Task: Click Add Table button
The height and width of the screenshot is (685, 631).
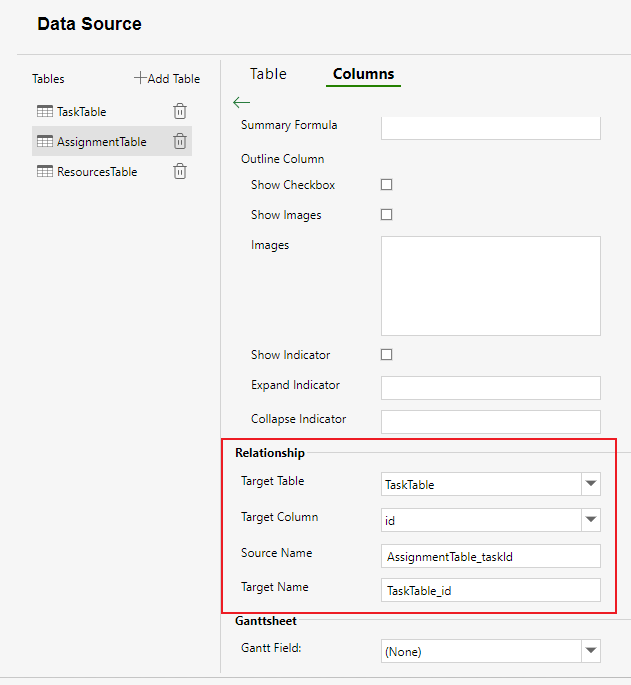Action: 167,79
